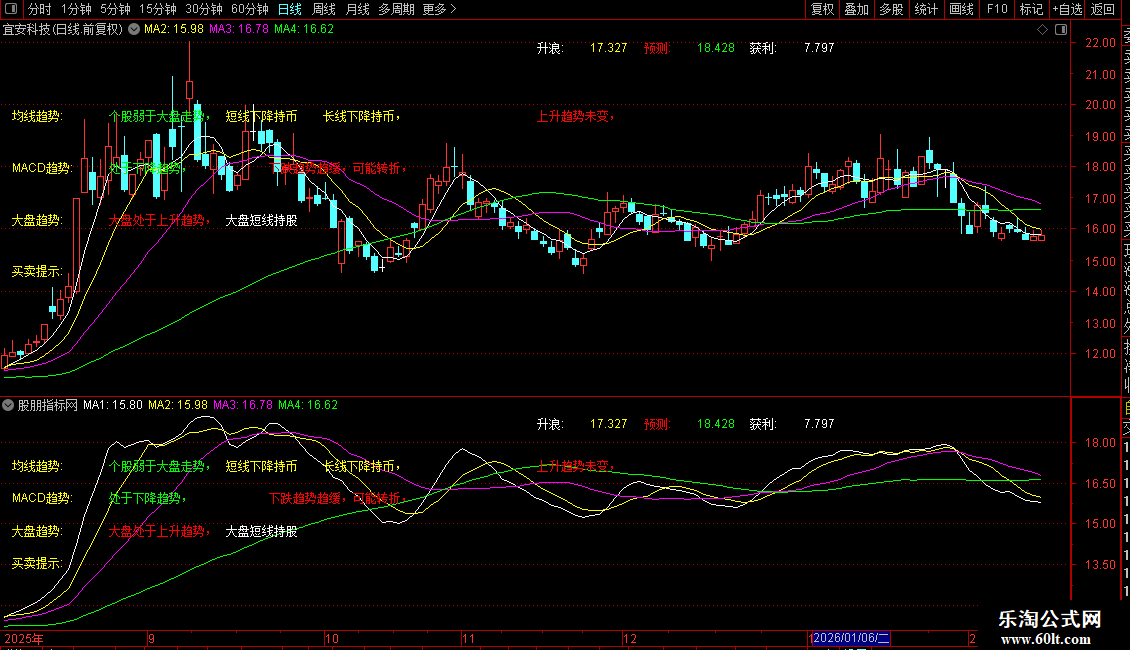This screenshot has height=650, width=1130.
Task: Switch to 1分钟 period
Action: (76, 9)
